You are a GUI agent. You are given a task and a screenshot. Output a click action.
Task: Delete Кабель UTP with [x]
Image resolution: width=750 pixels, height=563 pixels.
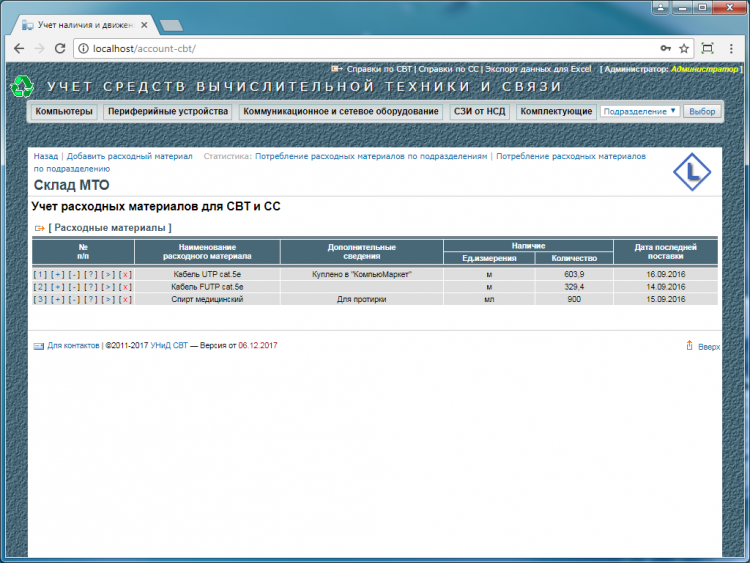coord(125,275)
